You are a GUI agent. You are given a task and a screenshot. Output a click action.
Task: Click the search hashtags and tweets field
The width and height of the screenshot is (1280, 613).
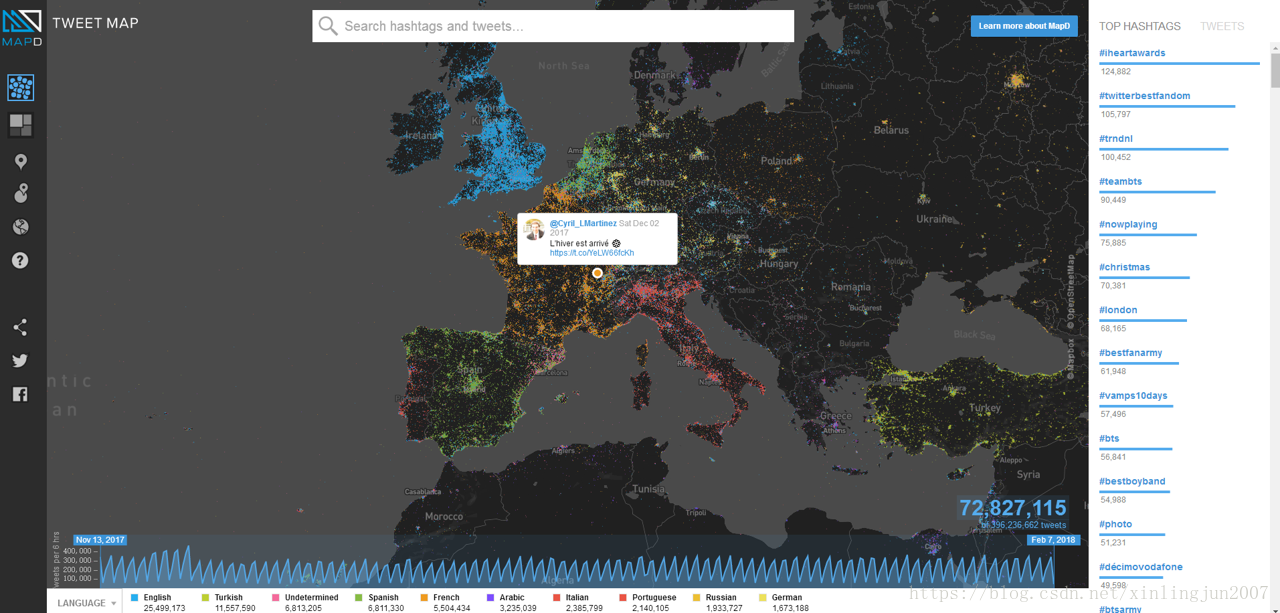coord(553,26)
